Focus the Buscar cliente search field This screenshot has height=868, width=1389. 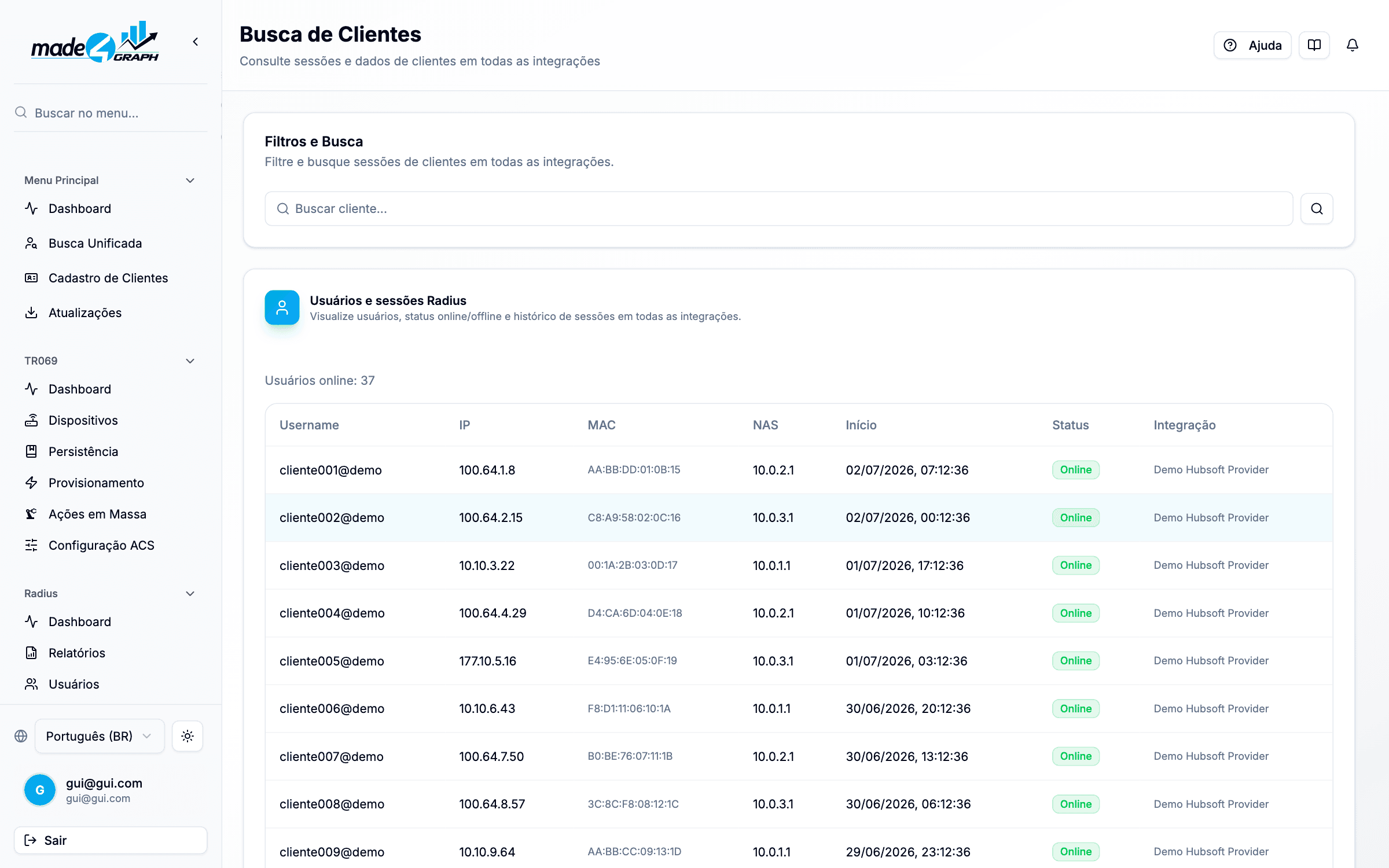779,208
